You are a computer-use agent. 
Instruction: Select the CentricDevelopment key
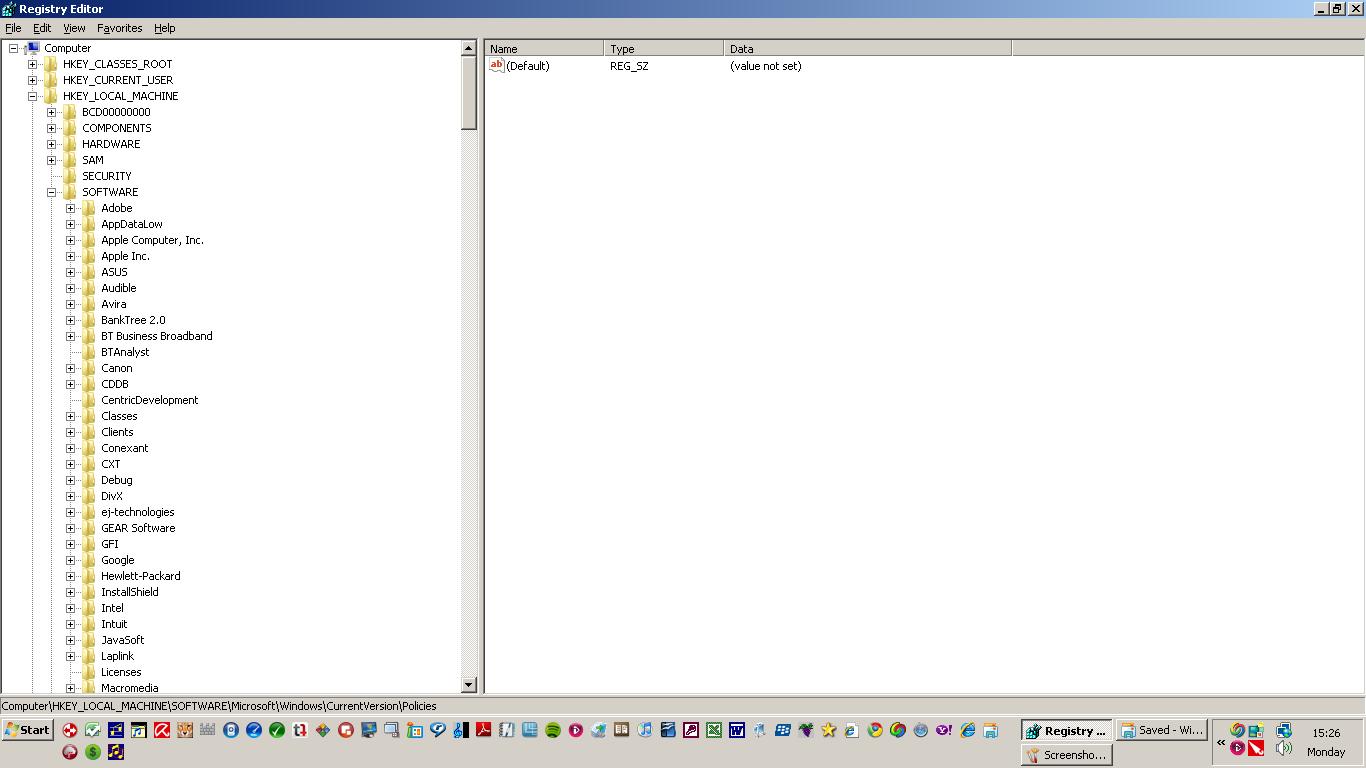(x=149, y=400)
